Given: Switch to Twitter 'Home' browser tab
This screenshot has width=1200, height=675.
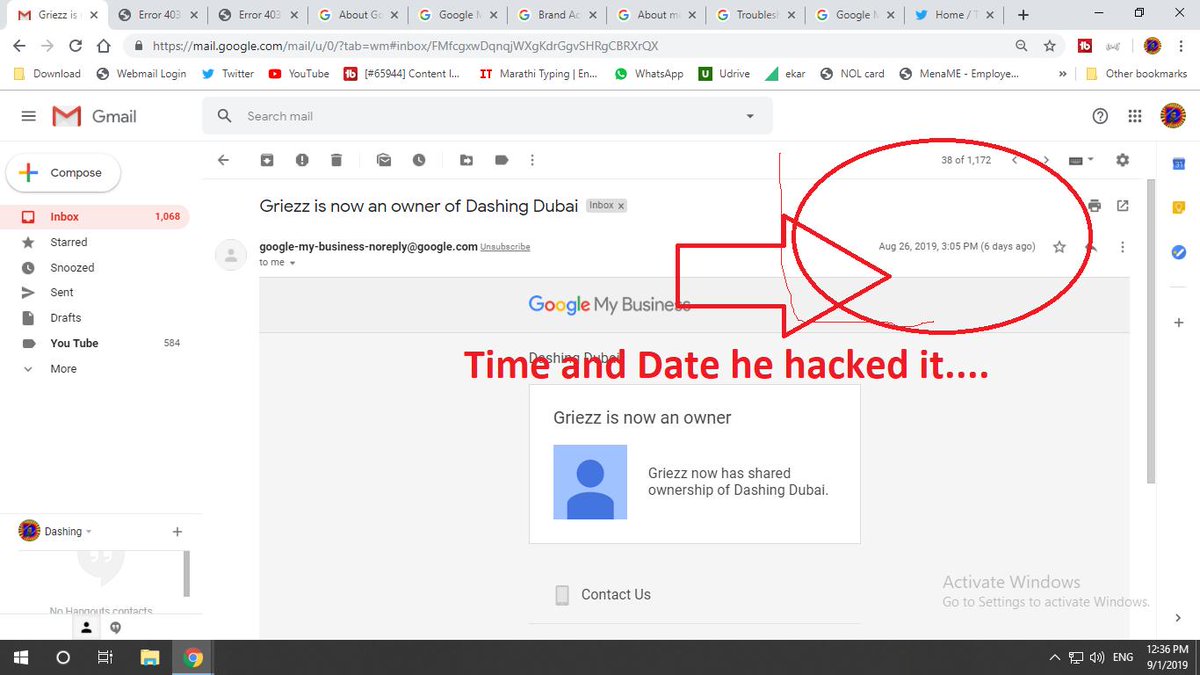Looking at the screenshot, I should [955, 15].
